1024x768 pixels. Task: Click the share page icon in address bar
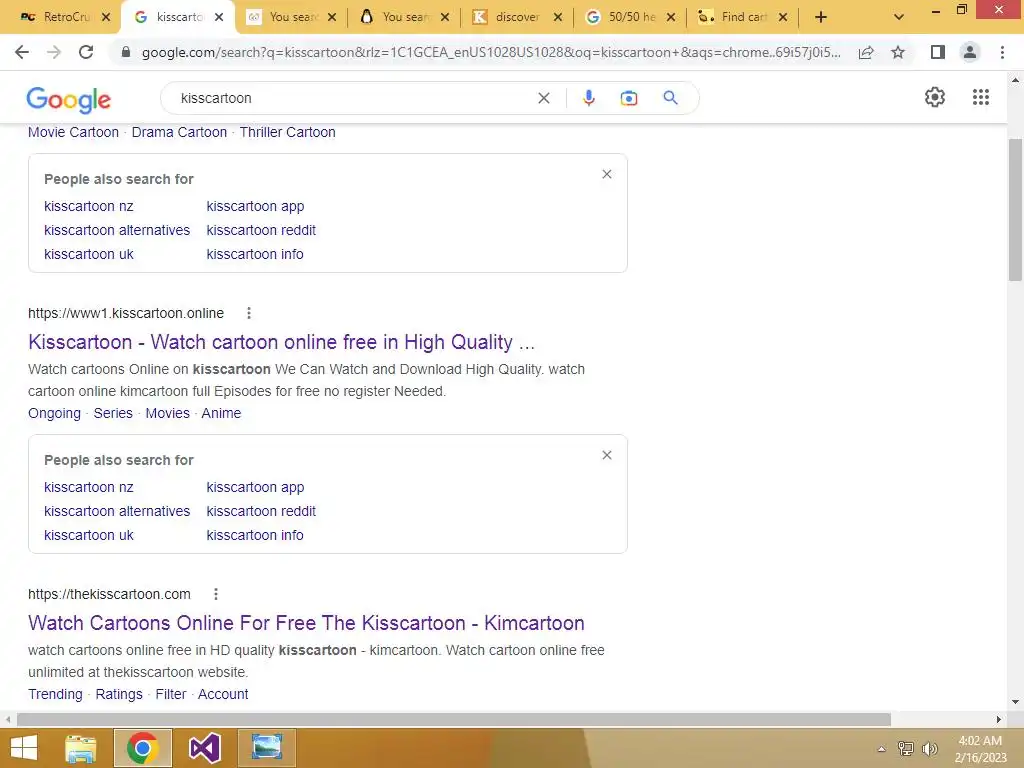coord(866,52)
